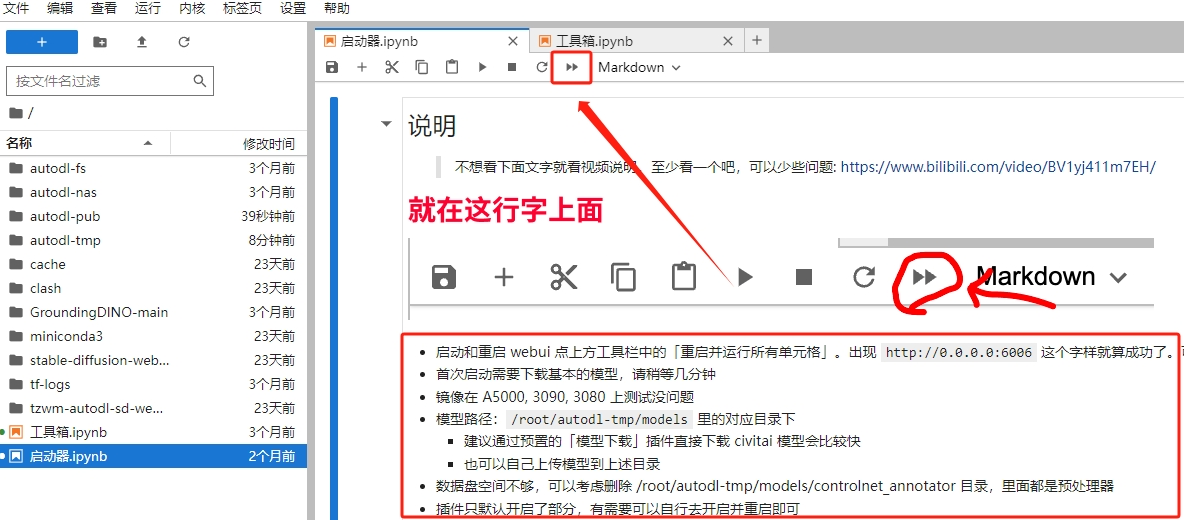
Task: Open the 帮助 menu
Action: 337,8
